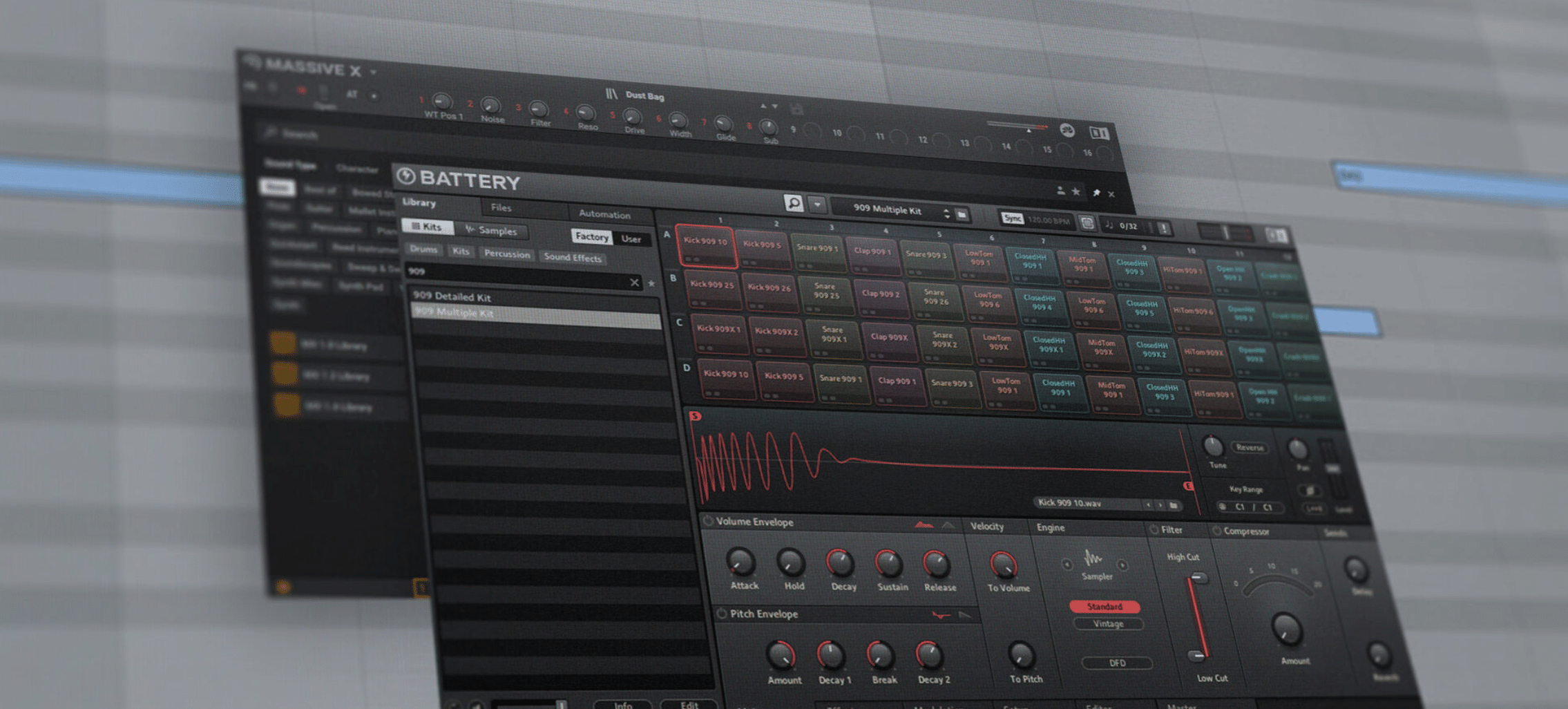Filter by the Sound Effects tag
This screenshot has height=709, width=1568.
coord(573,257)
